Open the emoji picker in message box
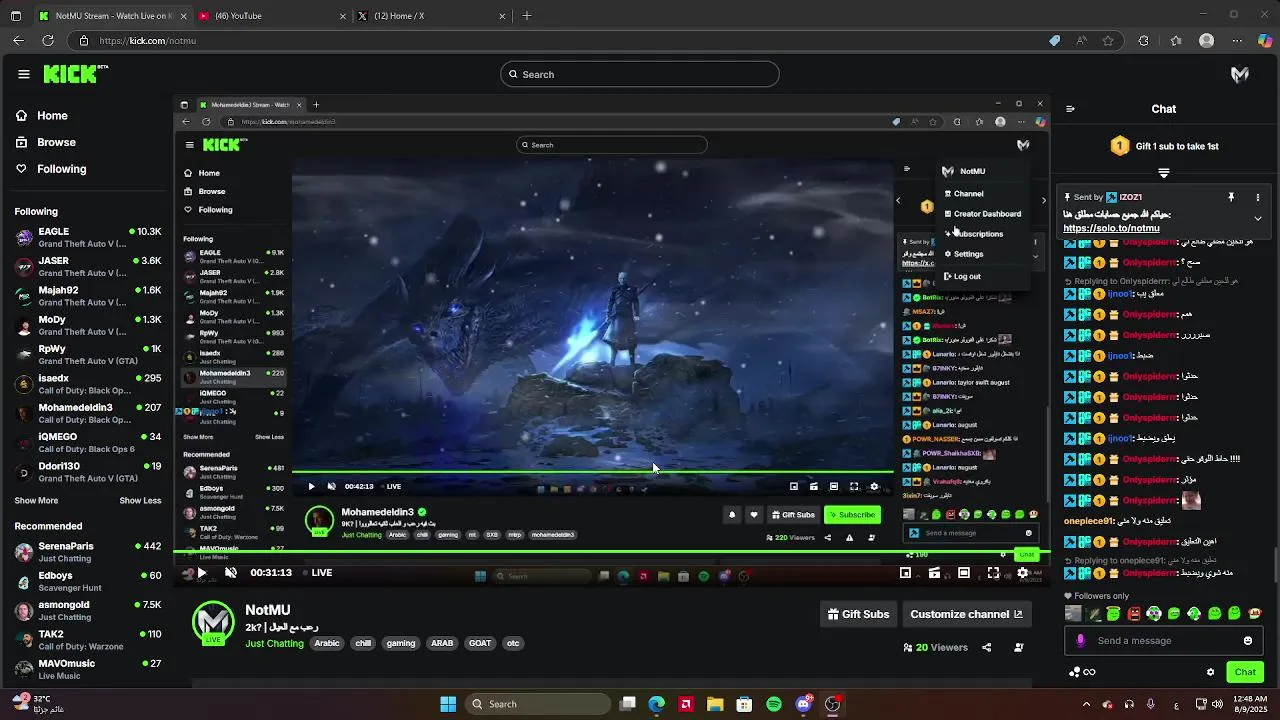 click(x=1248, y=641)
